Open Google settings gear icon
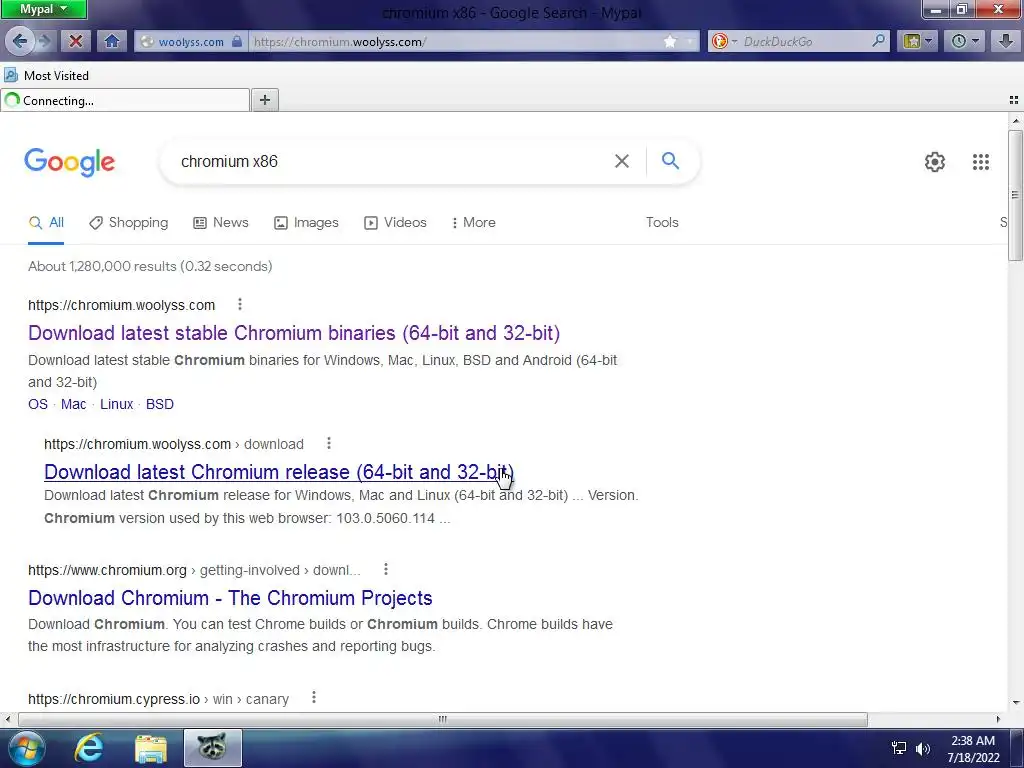Screen dimensions: 1024x768 point(935,161)
